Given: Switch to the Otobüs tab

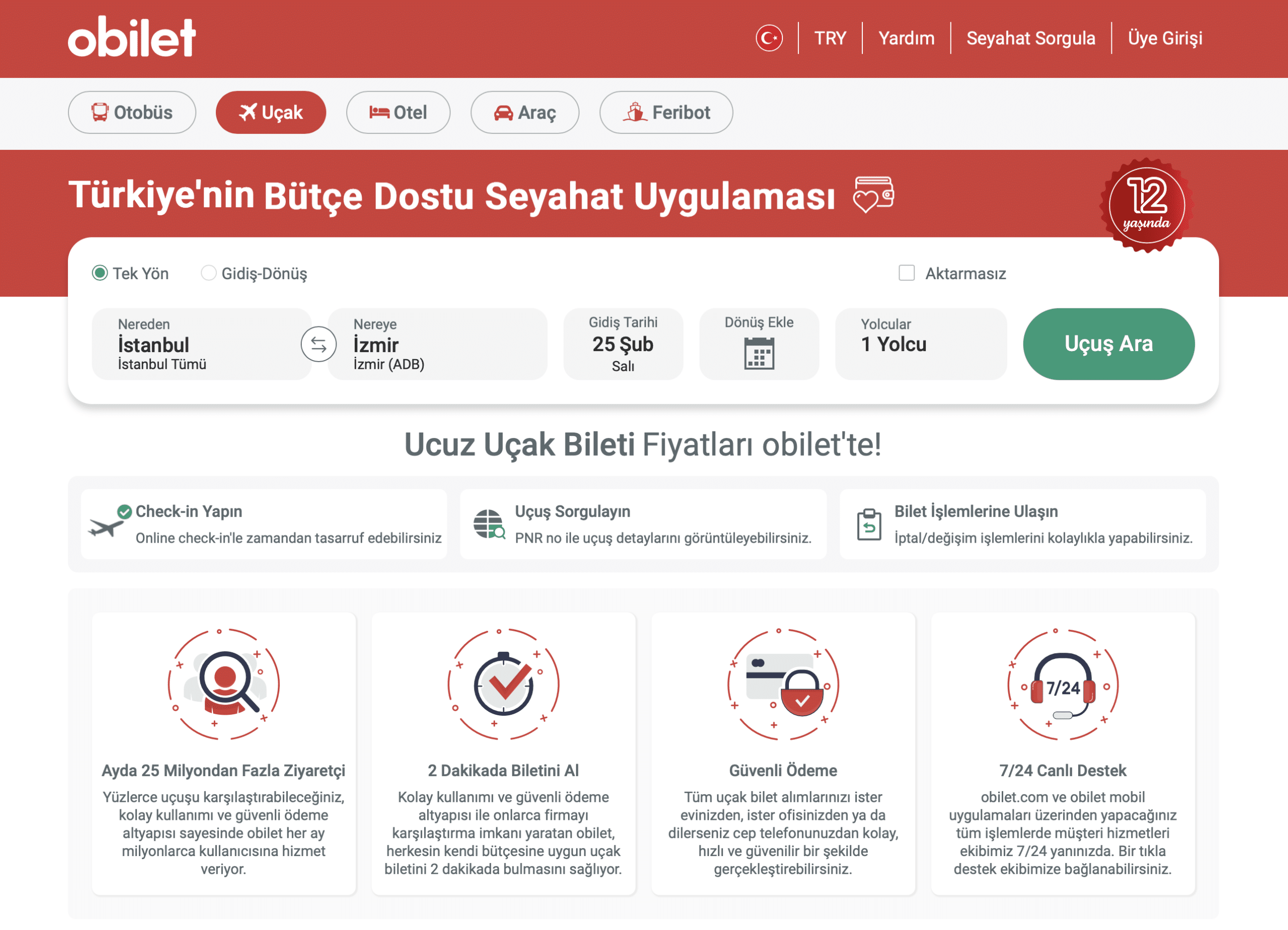Looking at the screenshot, I should coord(132,113).
